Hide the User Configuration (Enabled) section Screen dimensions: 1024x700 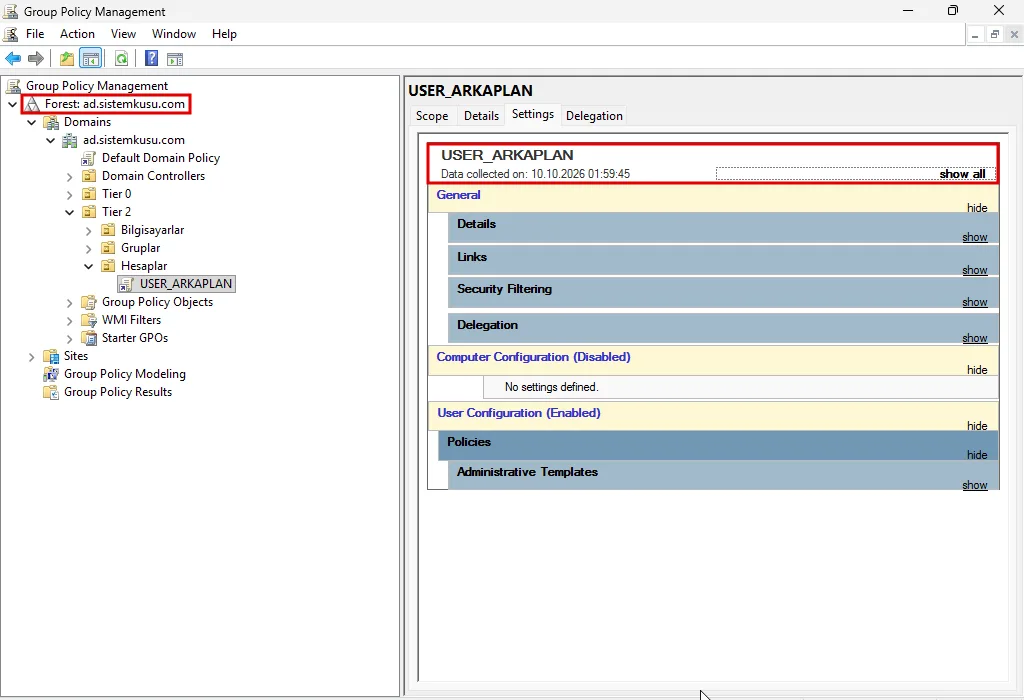(x=977, y=426)
